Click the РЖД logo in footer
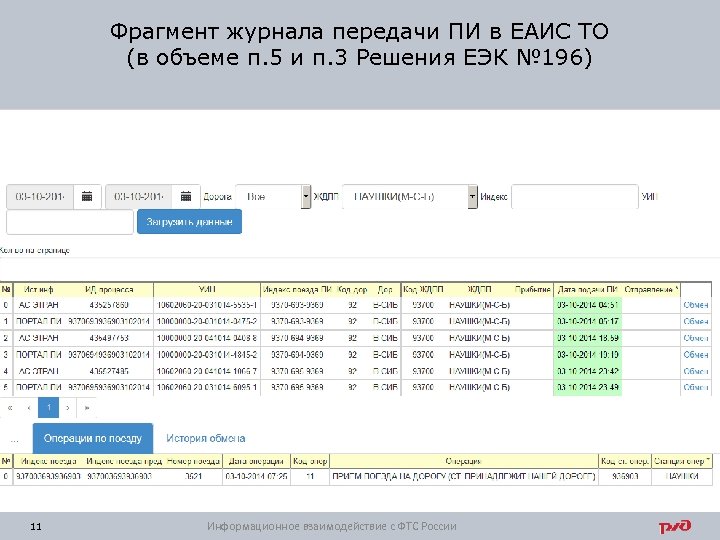720x540 pixels. click(x=675, y=526)
